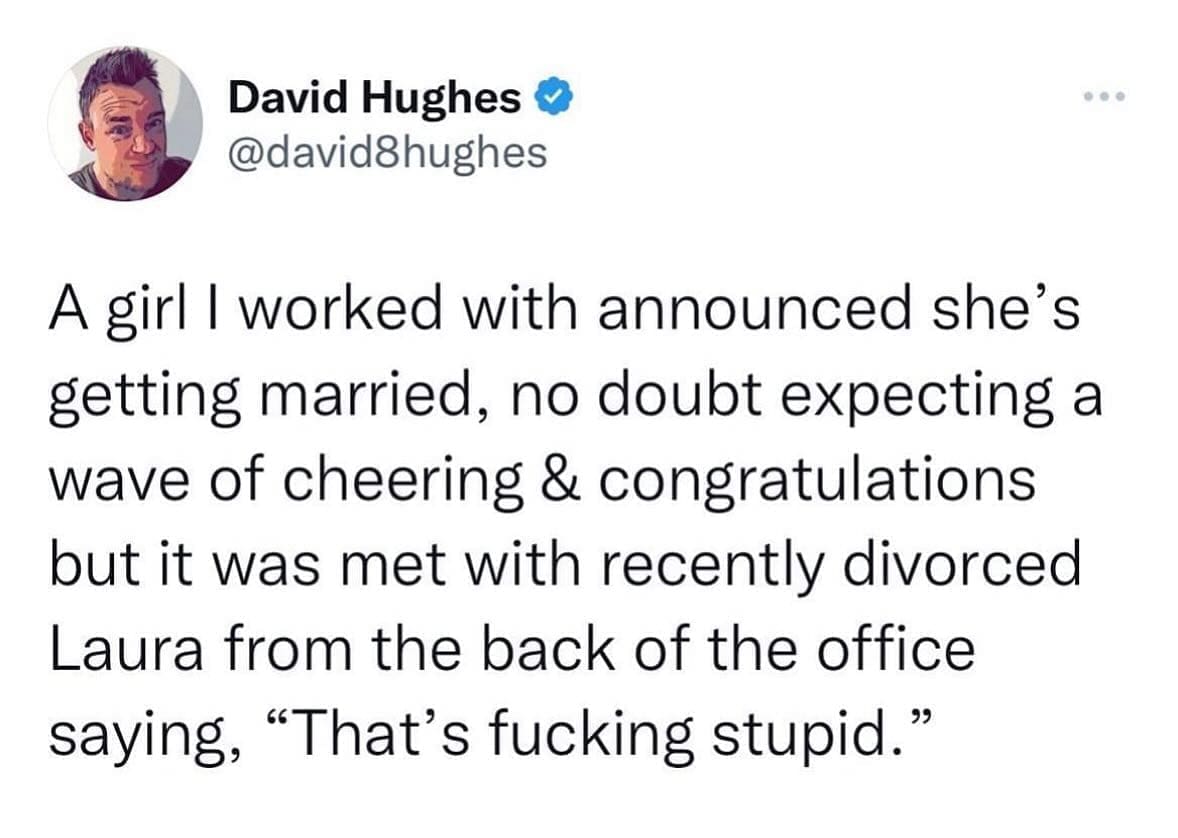Click the word "married" in the tweet

click(x=350, y=398)
